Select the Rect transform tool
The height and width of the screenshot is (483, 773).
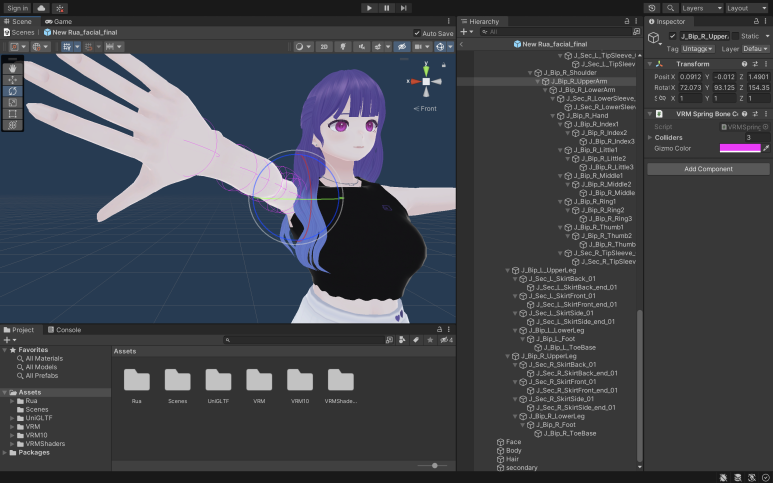pos(13,113)
